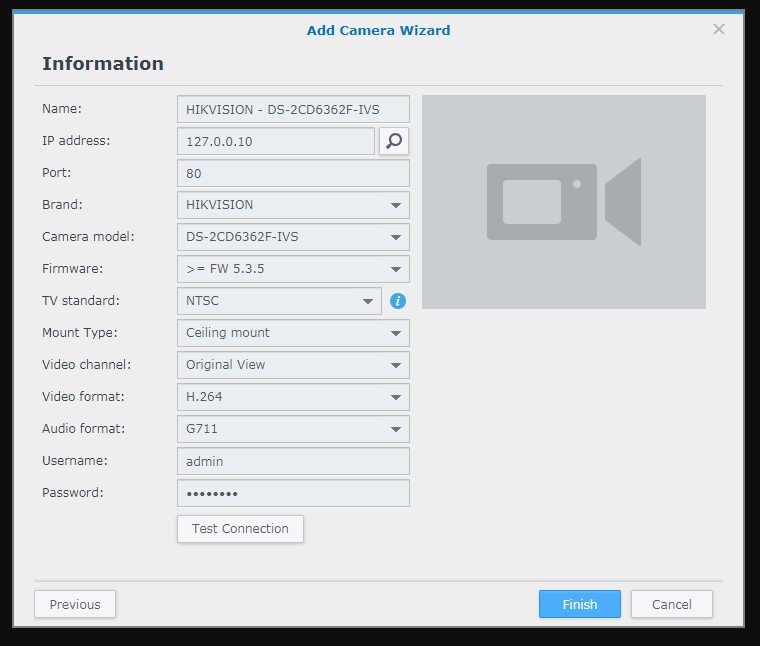Click the IP address search magnifier icon
This screenshot has height=646, width=760.
pyautogui.click(x=394, y=141)
